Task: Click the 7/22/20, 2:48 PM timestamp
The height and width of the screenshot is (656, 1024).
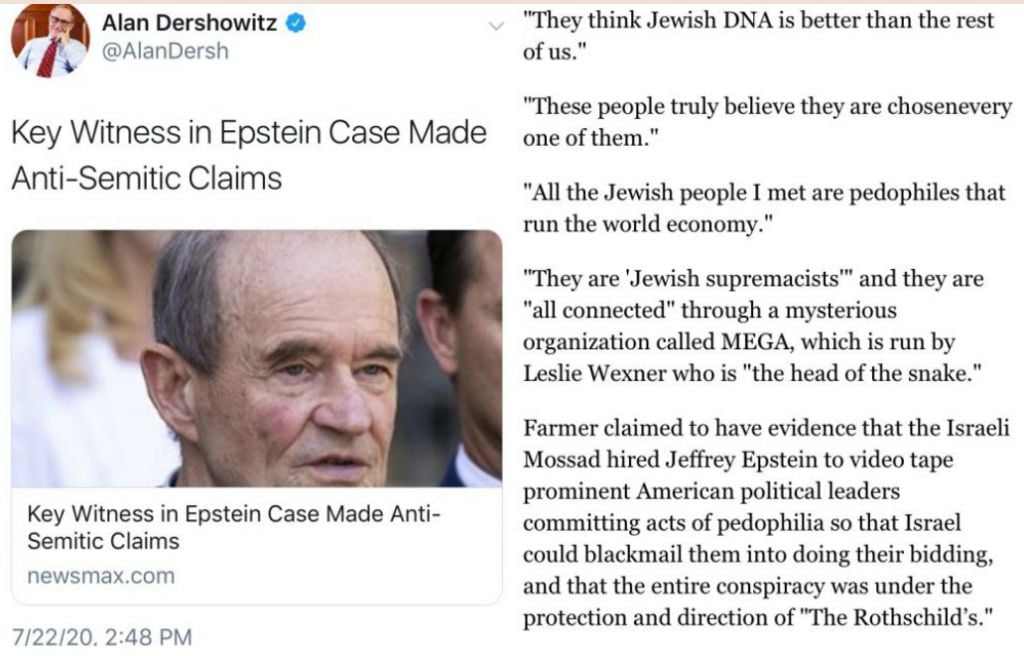Action: click(101, 637)
